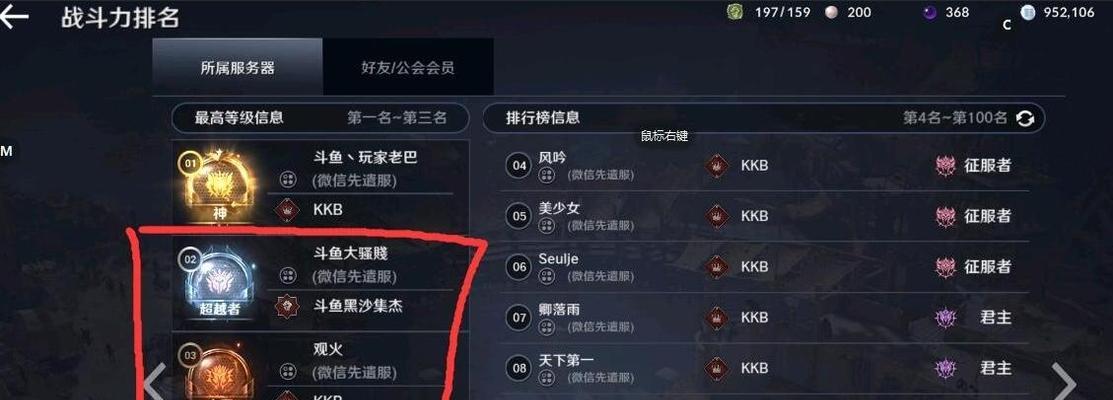
Task: Refresh the ranking list with circular arrows icon
Action: tap(1025, 118)
